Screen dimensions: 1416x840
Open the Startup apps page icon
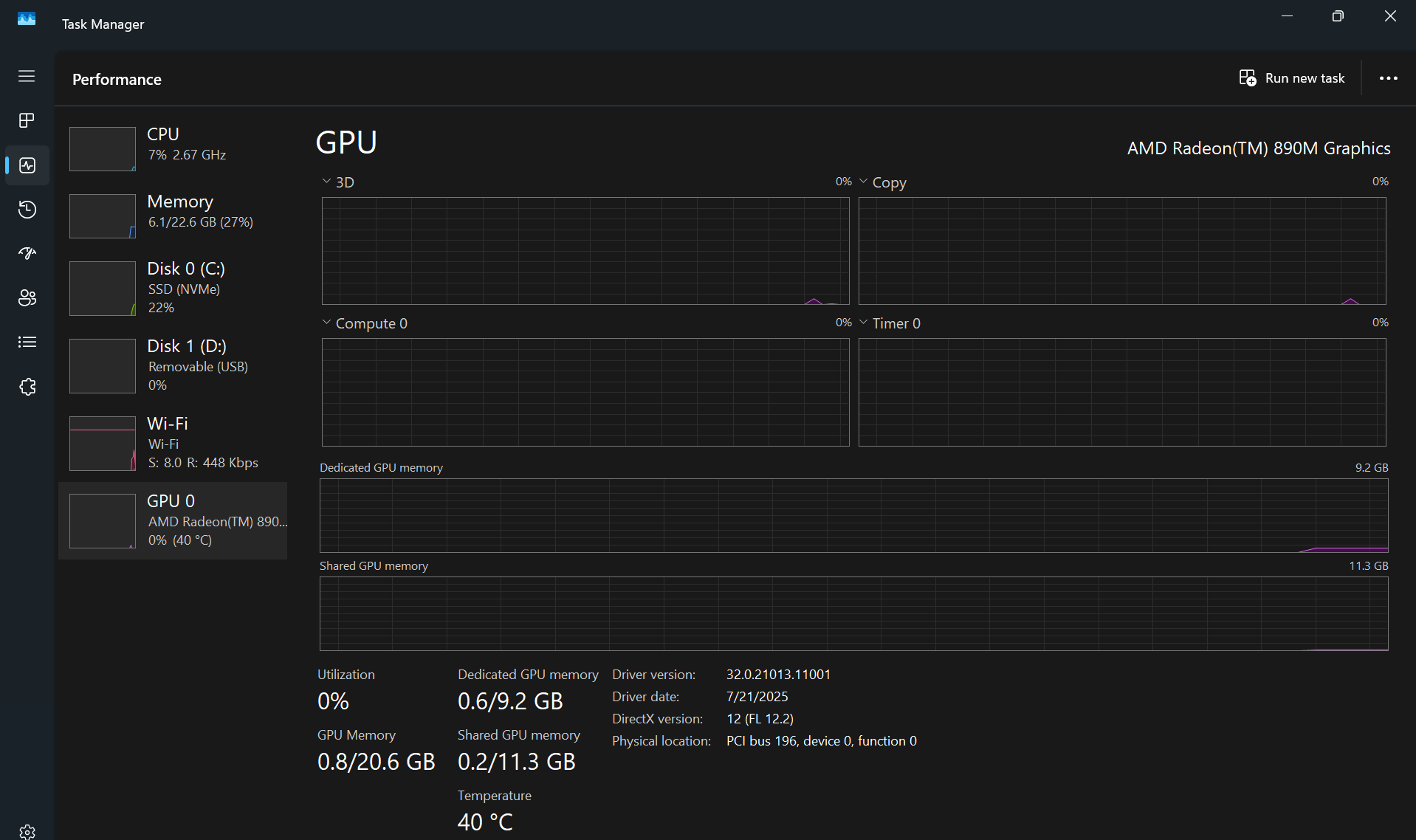[27, 254]
